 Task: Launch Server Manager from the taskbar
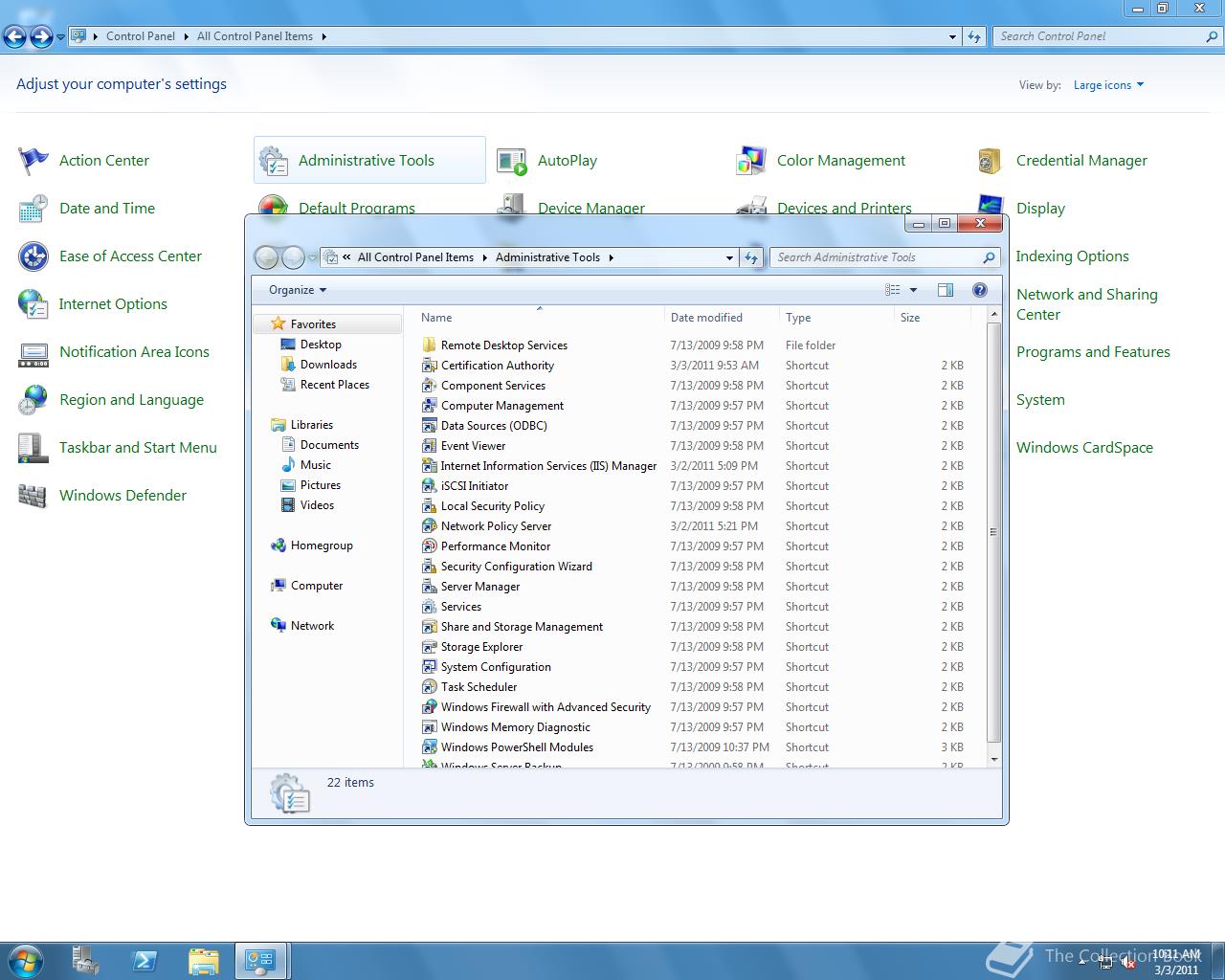(x=86, y=961)
